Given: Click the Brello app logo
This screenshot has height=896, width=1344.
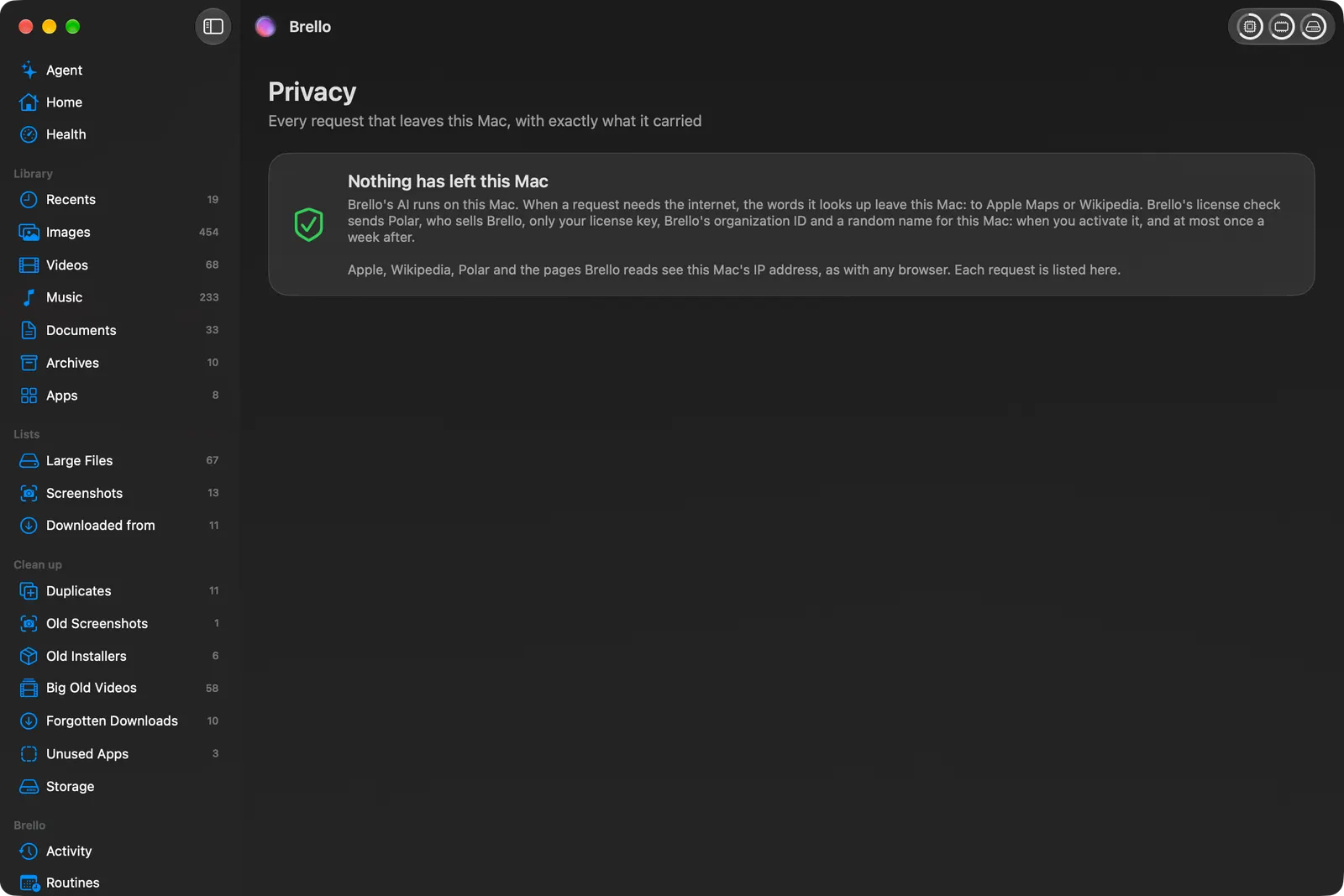Looking at the screenshot, I should (265, 27).
